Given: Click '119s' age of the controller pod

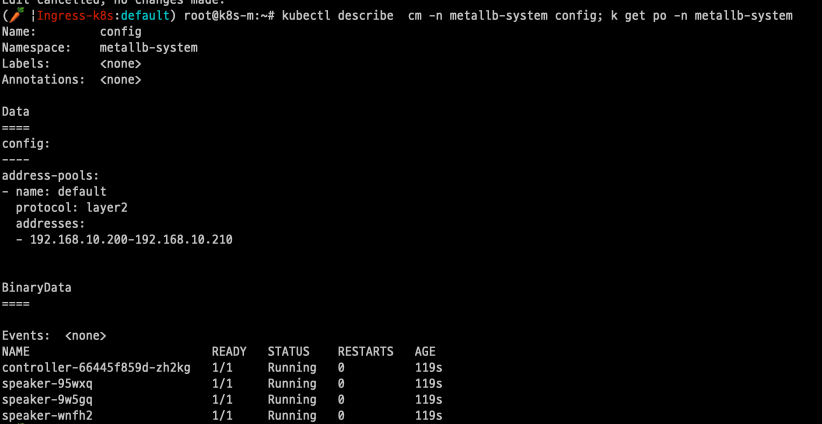Looking at the screenshot, I should pos(428,368).
